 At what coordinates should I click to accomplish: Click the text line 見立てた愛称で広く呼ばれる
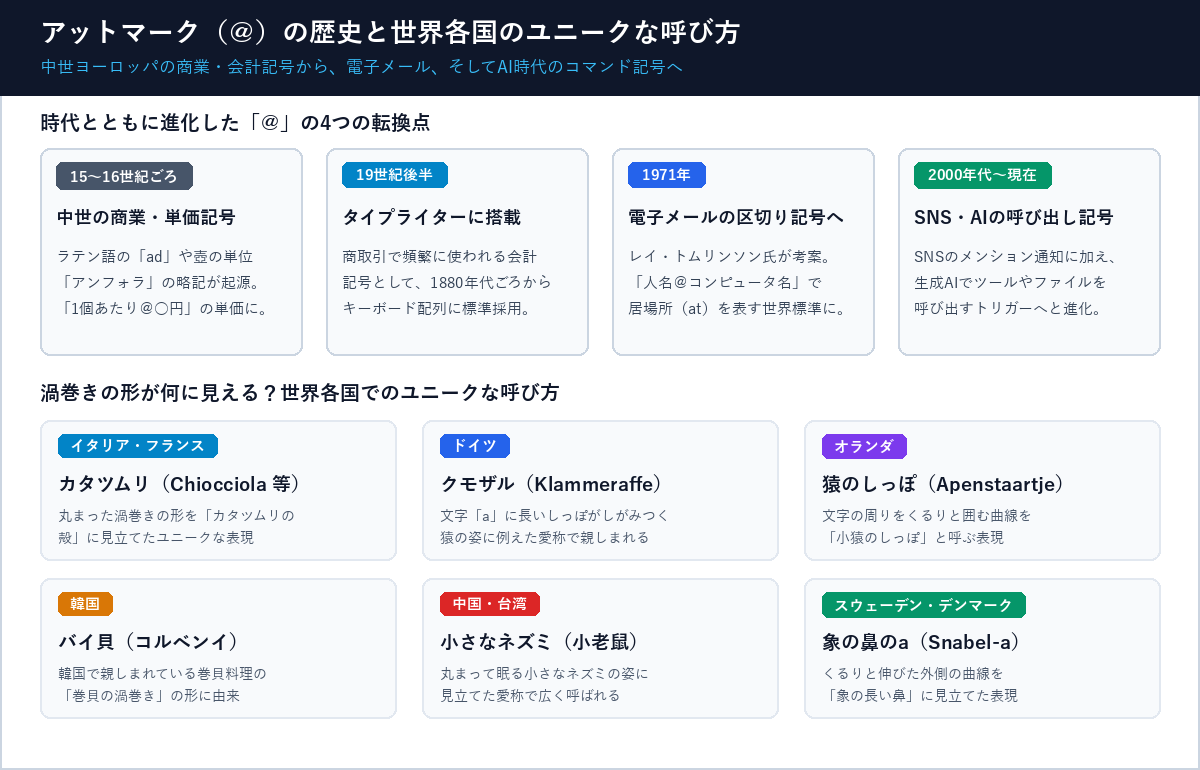point(531,696)
